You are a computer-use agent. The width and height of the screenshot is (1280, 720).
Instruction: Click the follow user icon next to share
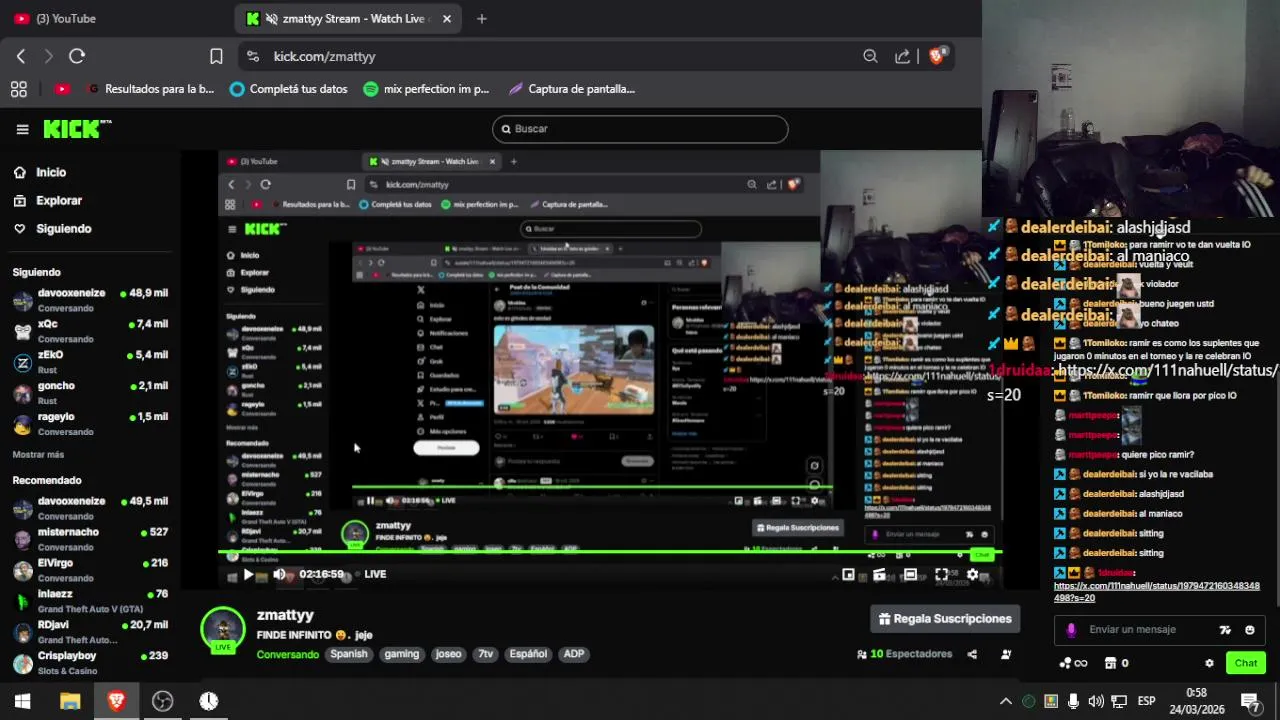click(x=1006, y=654)
